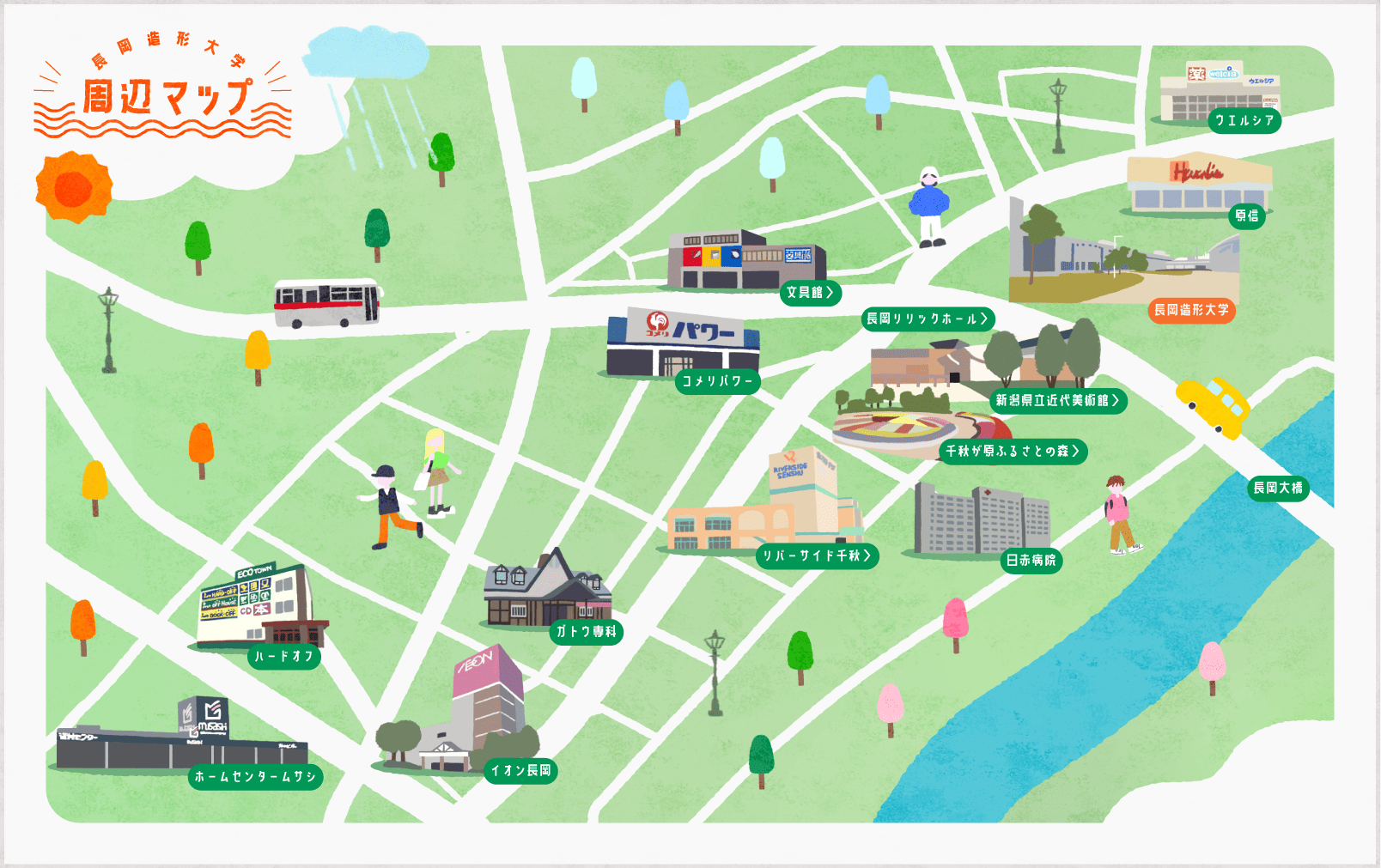Click the 周辺マップ title text
This screenshot has width=1381, height=868.
point(168,97)
